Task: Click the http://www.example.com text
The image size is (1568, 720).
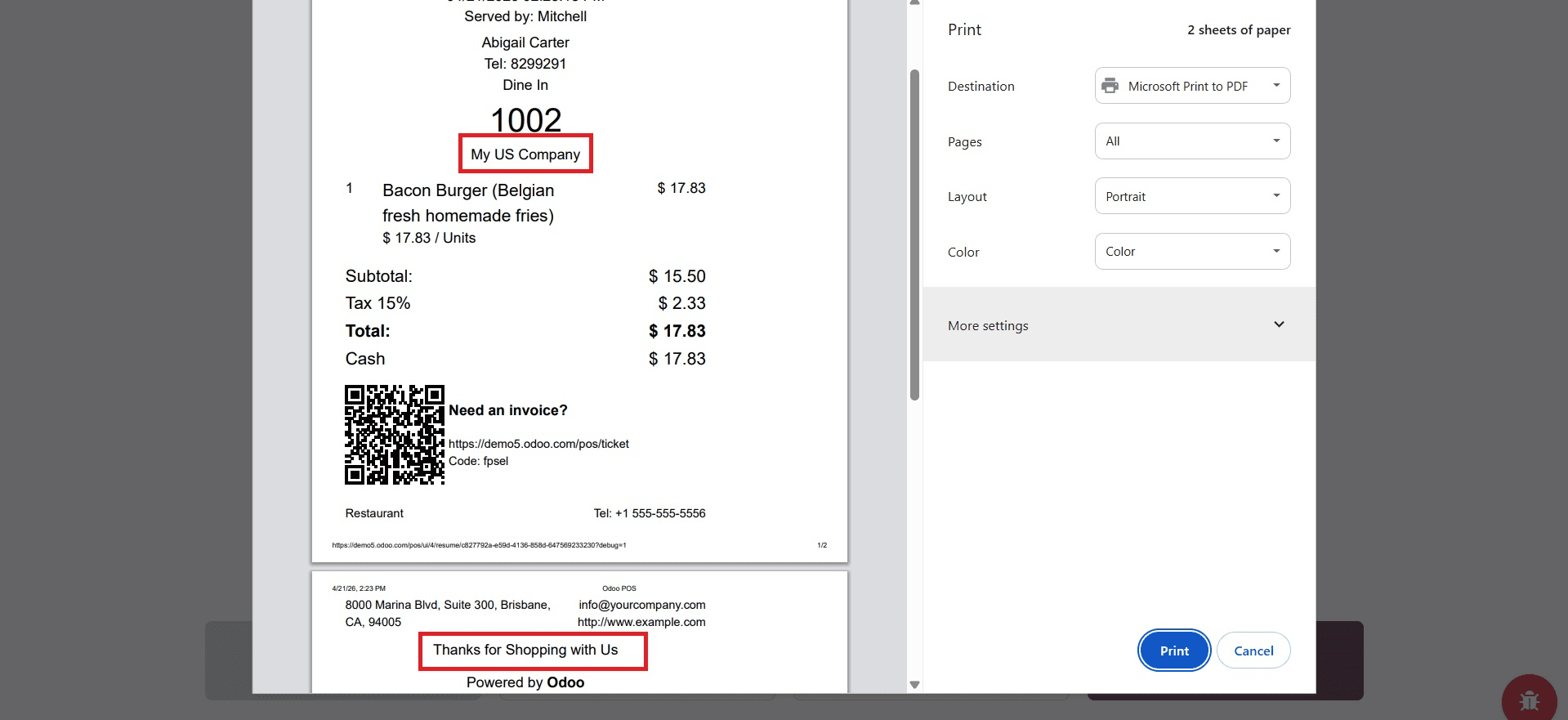Action: [x=641, y=622]
